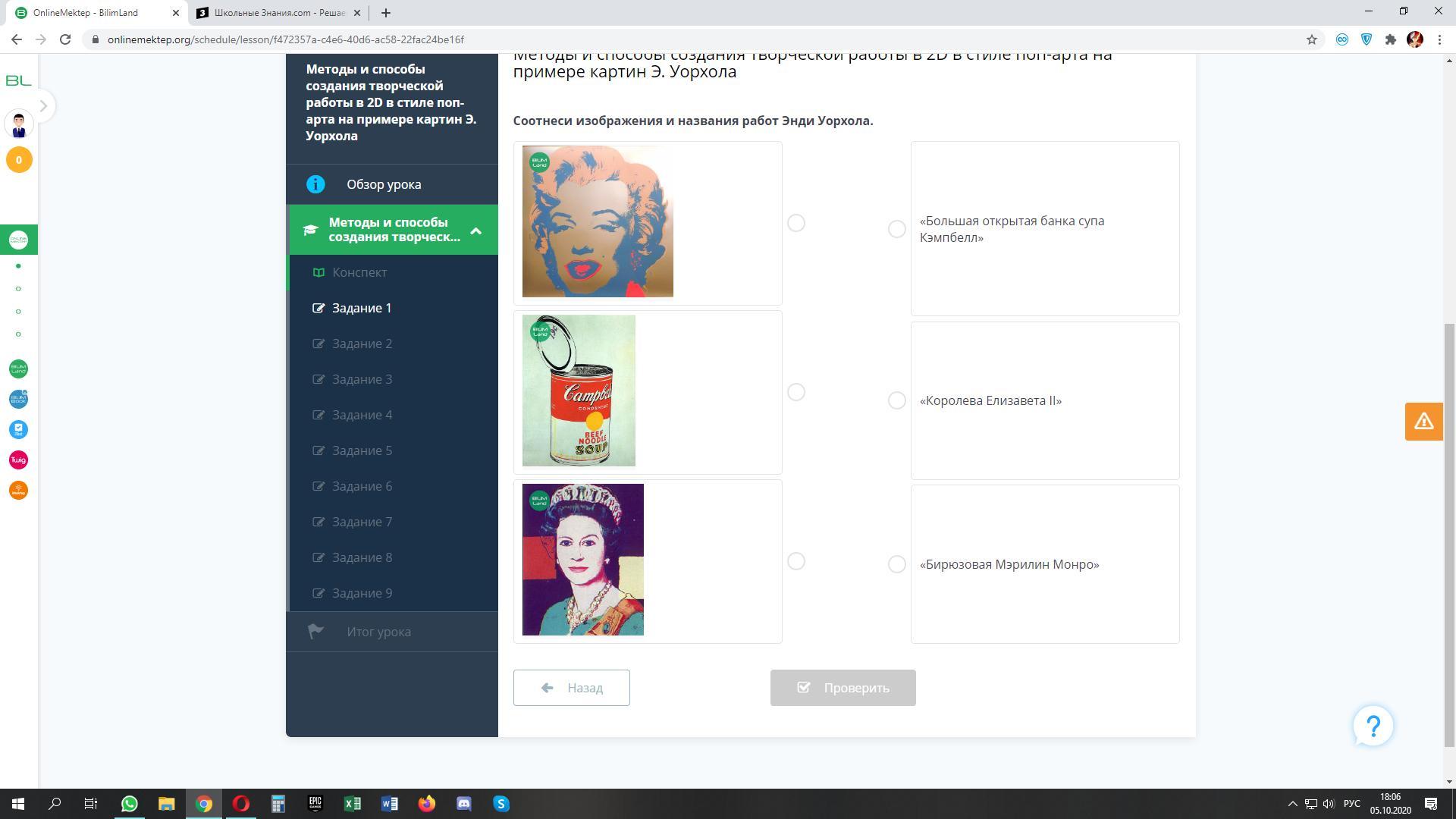Select Задание 4
The height and width of the screenshot is (819, 1456).
362,415
